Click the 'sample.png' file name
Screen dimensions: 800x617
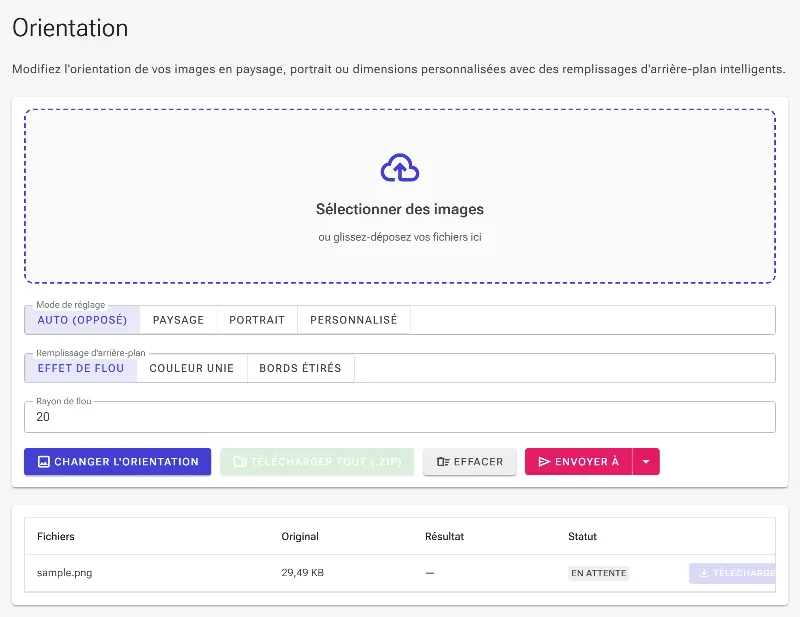(x=65, y=573)
